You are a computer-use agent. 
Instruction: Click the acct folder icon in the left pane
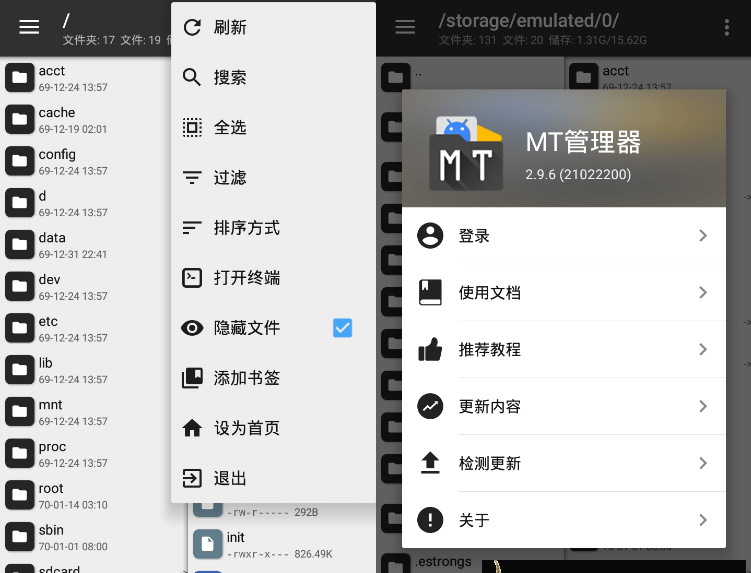pyautogui.click(x=19, y=77)
